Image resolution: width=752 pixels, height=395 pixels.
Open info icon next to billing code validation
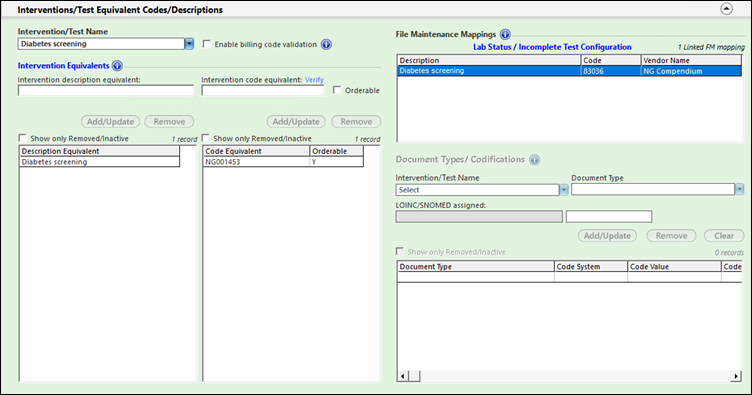pos(326,45)
